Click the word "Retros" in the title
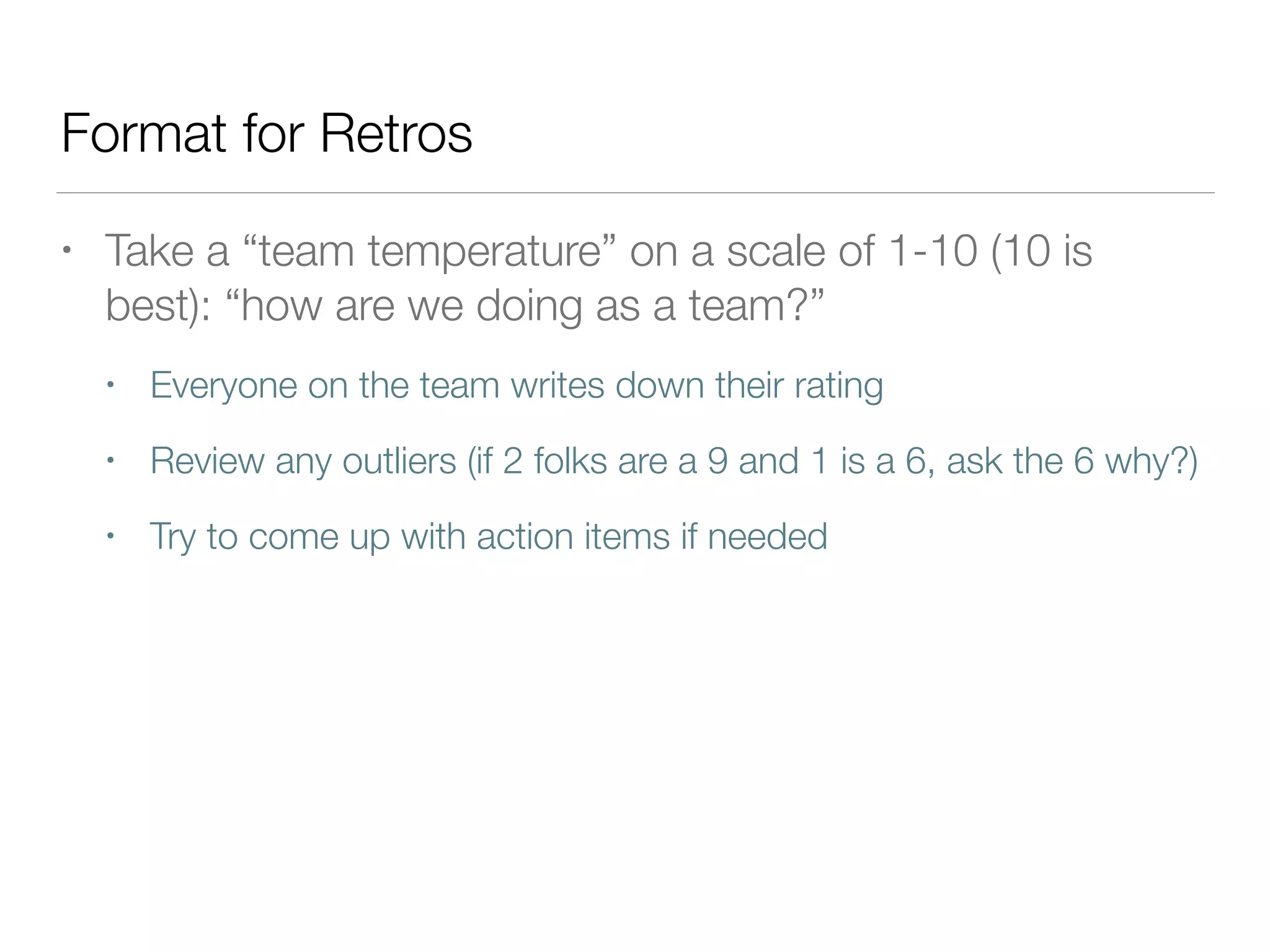The height and width of the screenshot is (952, 1270). tap(396, 133)
